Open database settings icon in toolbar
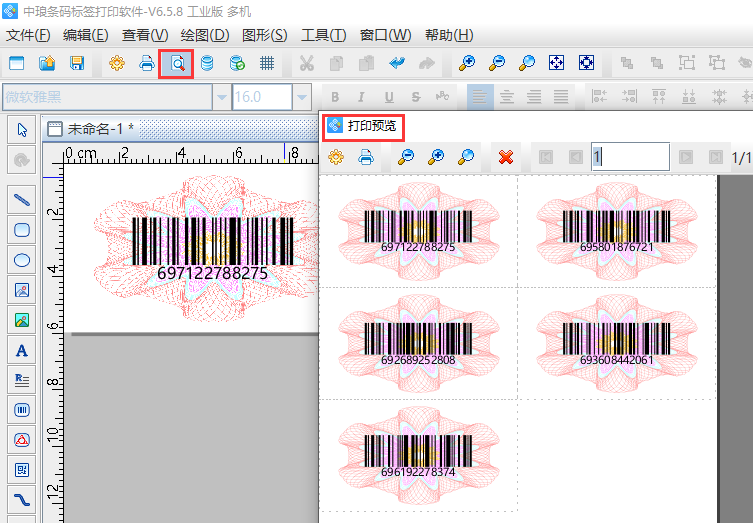This screenshot has width=753, height=523. tap(207, 63)
